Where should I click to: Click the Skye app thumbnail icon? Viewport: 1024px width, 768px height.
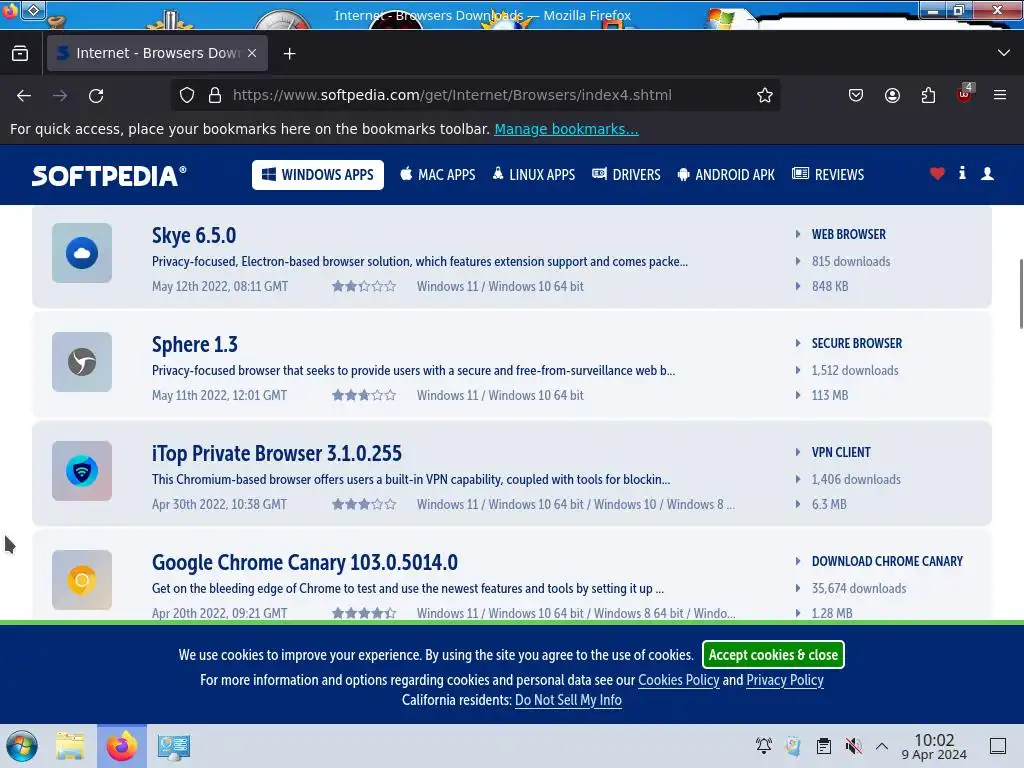(x=82, y=253)
